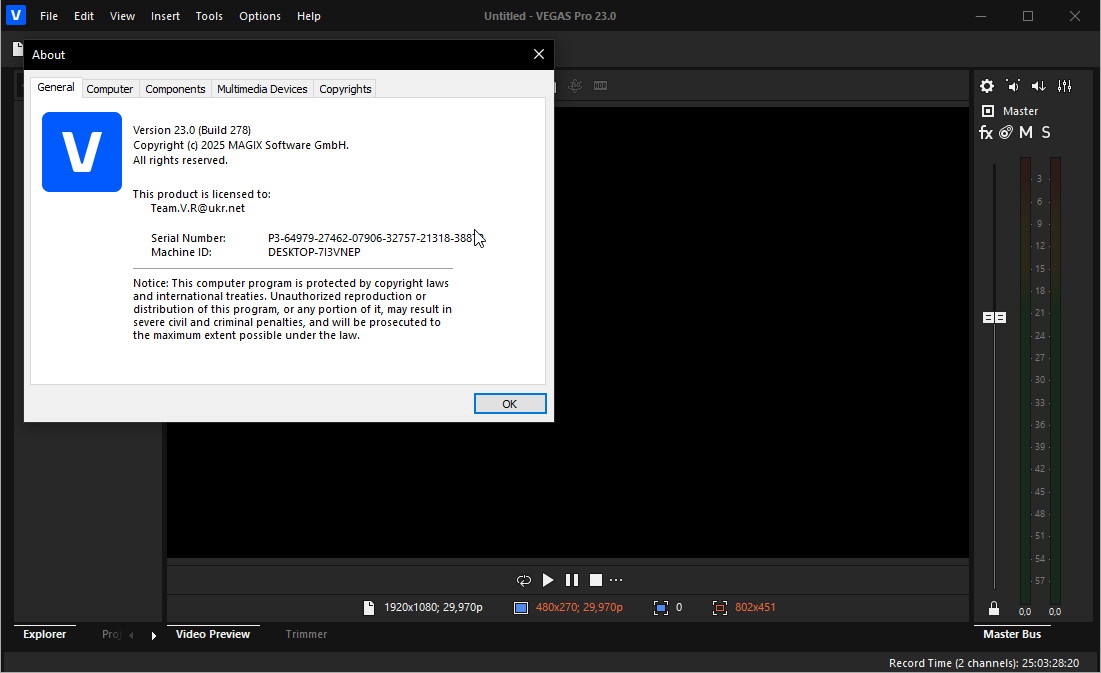
Task: Pause the video preview playback
Action: click(572, 580)
